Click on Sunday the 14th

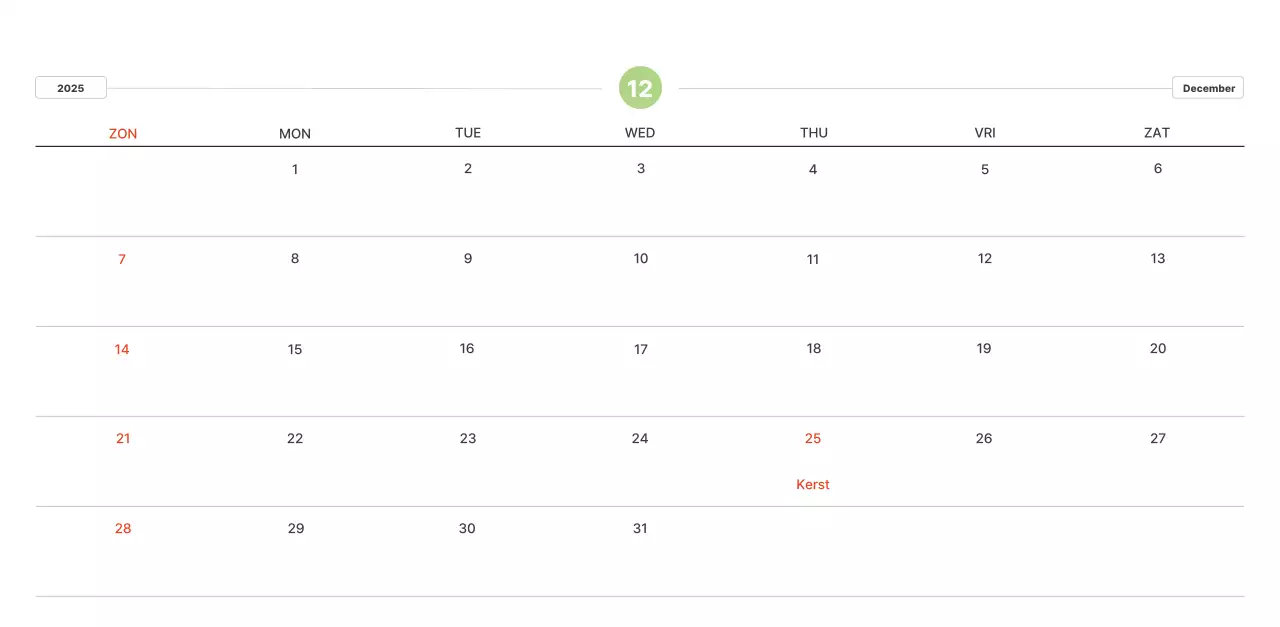pyautogui.click(x=122, y=349)
